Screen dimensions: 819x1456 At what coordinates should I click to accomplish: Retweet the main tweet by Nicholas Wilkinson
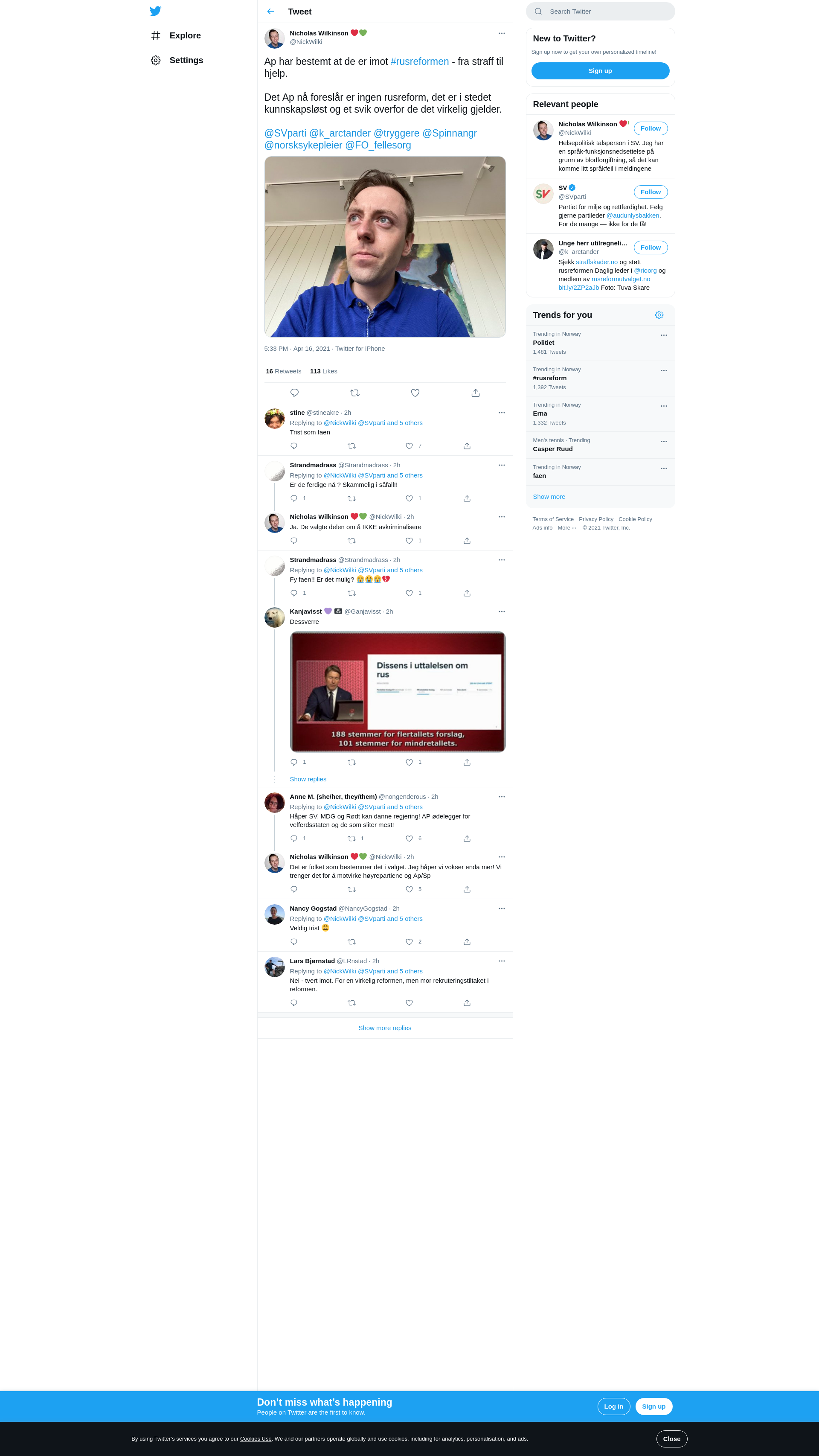point(355,393)
